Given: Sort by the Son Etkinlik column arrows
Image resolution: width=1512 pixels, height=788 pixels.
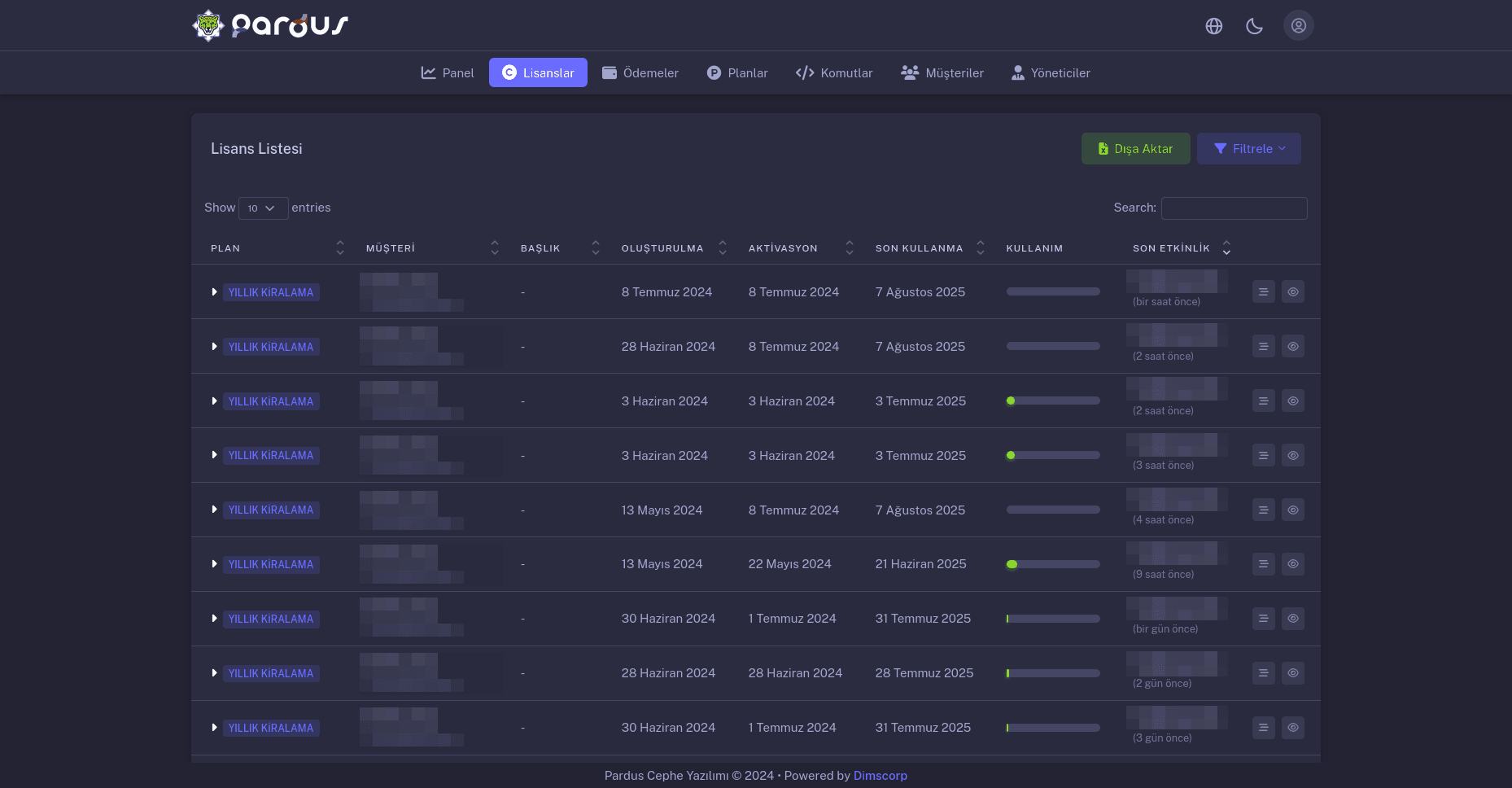Looking at the screenshot, I should click(x=1226, y=248).
